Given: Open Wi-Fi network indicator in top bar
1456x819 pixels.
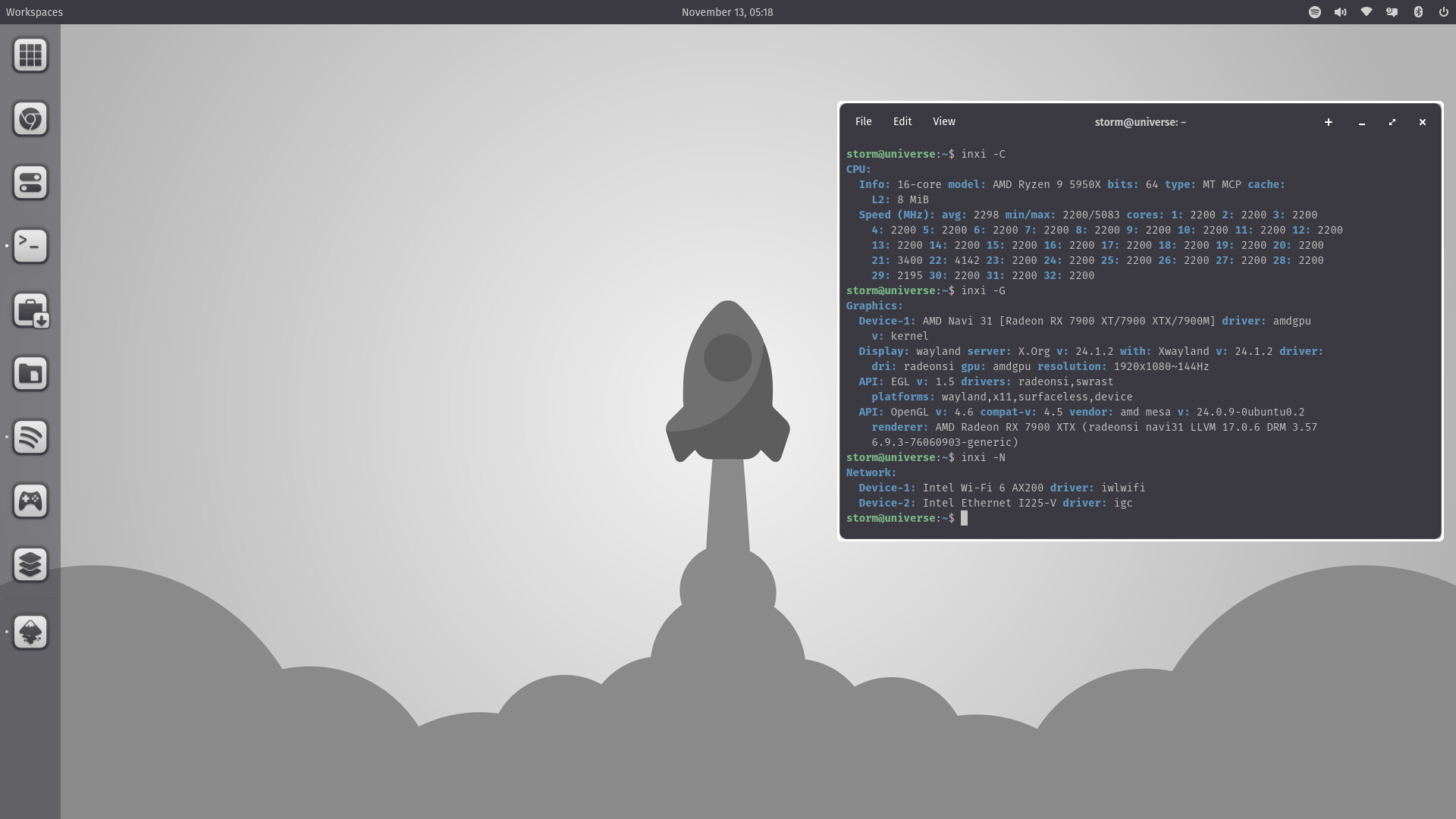Looking at the screenshot, I should click(x=1367, y=12).
